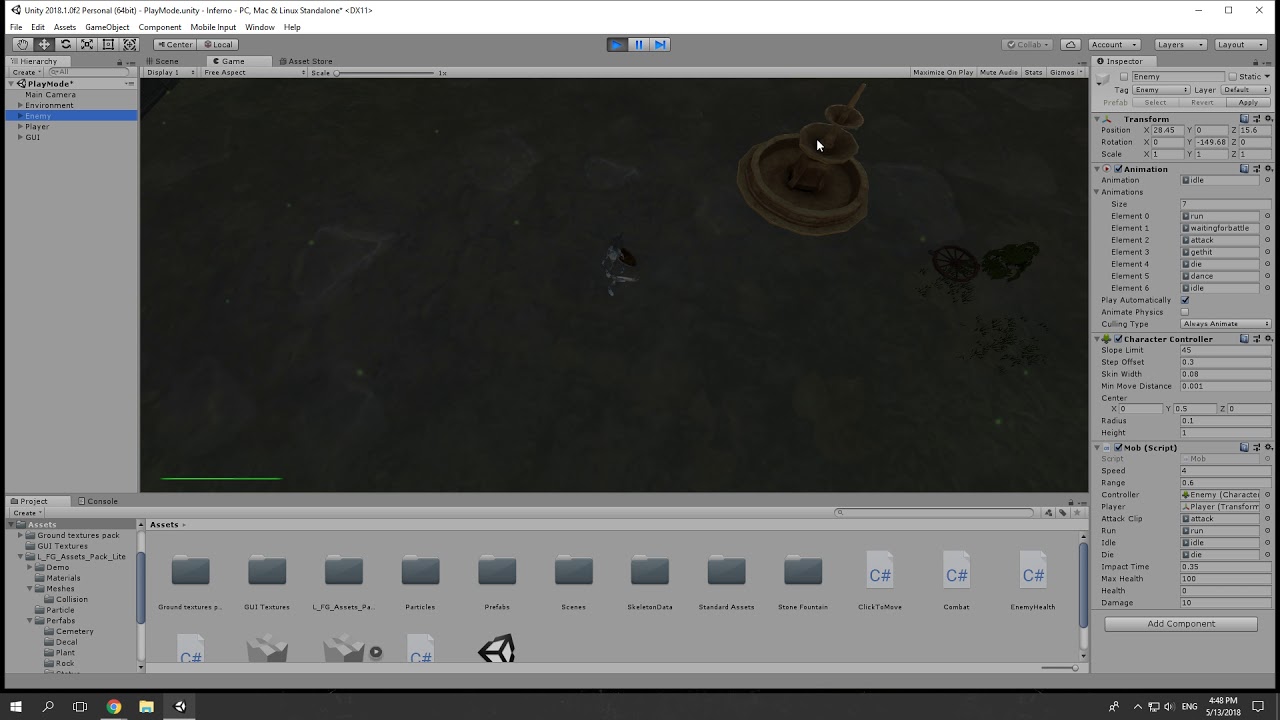The height and width of the screenshot is (720, 1280).
Task: Select the Move tool in toolbar
Action: (44, 44)
